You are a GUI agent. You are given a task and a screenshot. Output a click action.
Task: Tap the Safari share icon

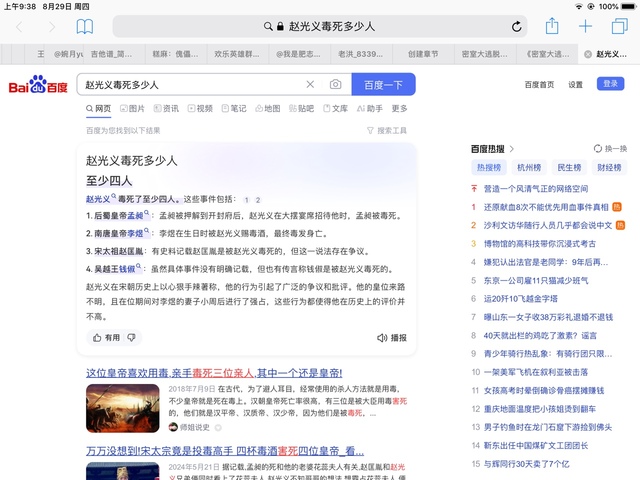point(552,27)
